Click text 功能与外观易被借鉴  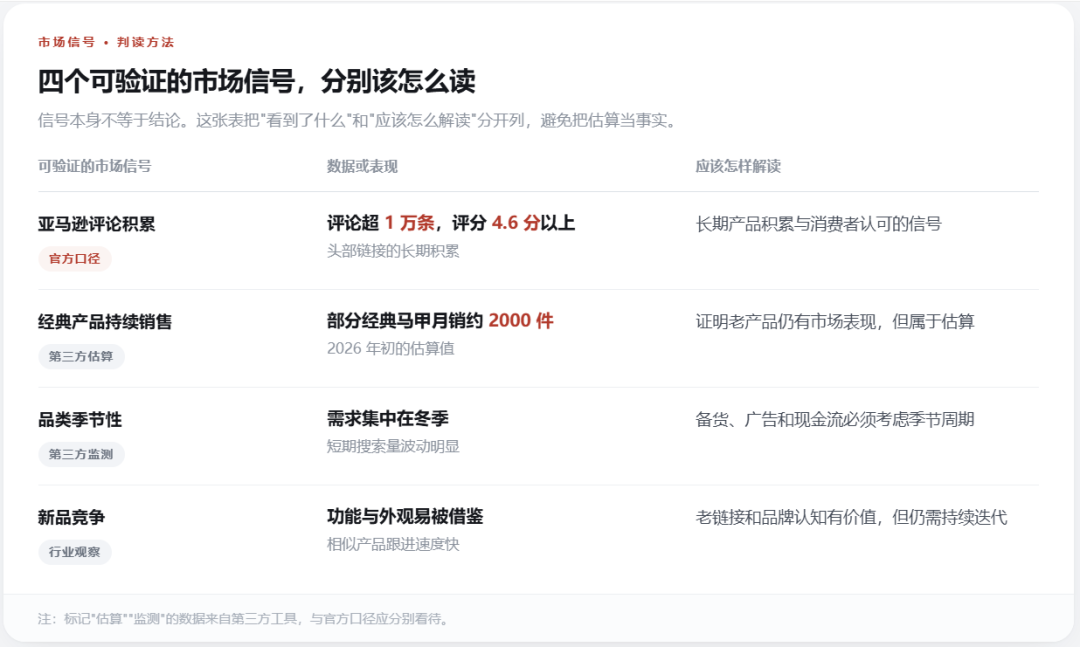[x=405, y=516]
